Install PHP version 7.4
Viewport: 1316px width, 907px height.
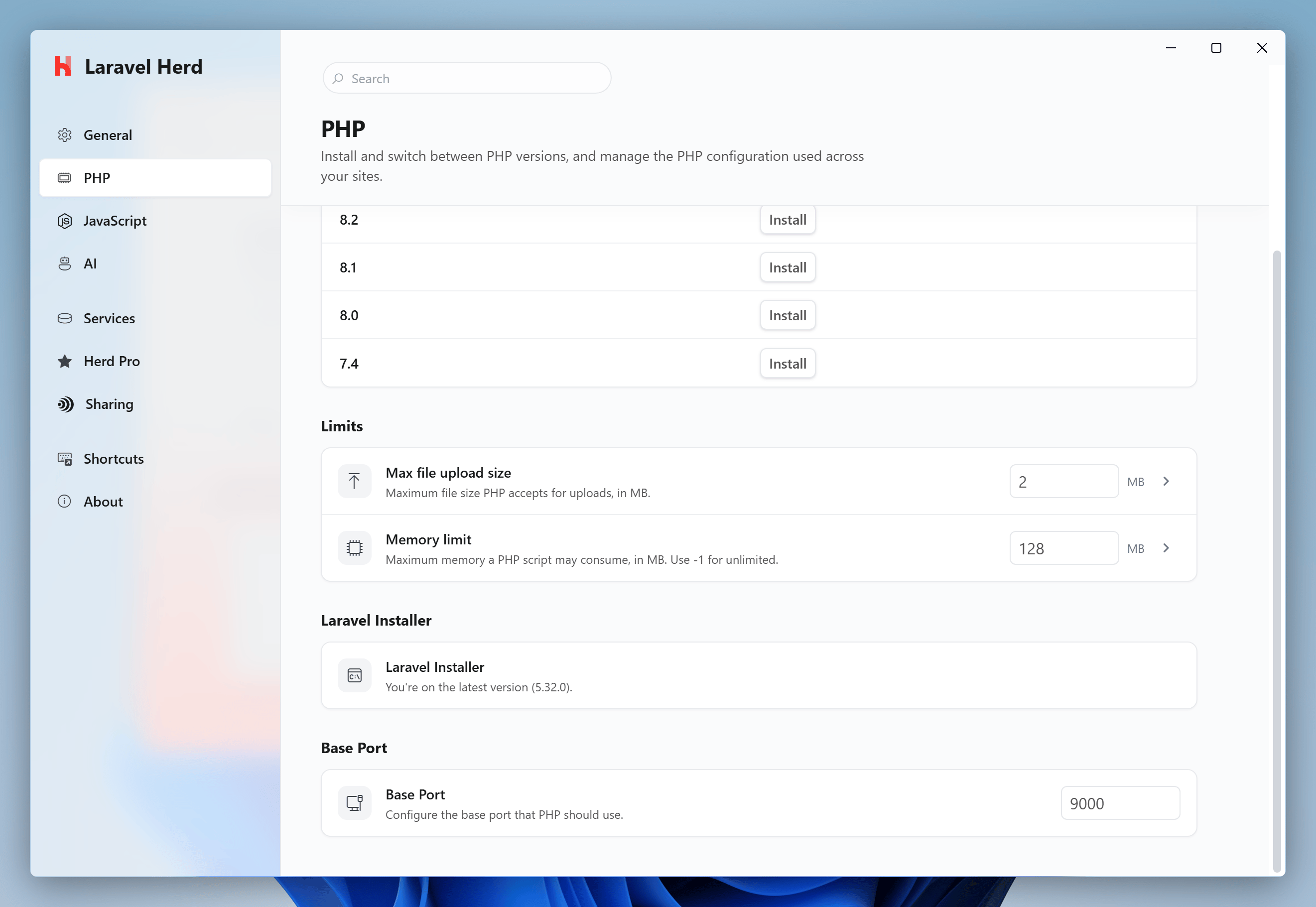[788, 363]
